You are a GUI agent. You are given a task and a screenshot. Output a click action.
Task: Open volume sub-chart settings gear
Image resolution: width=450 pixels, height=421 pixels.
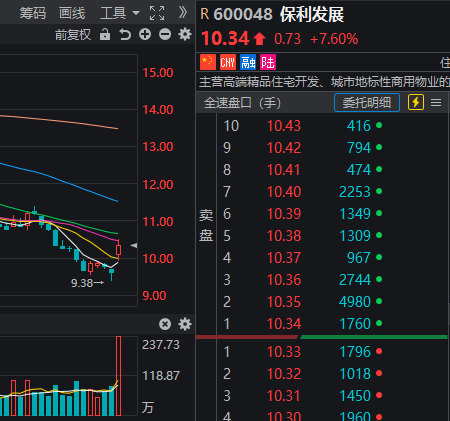pos(185,324)
